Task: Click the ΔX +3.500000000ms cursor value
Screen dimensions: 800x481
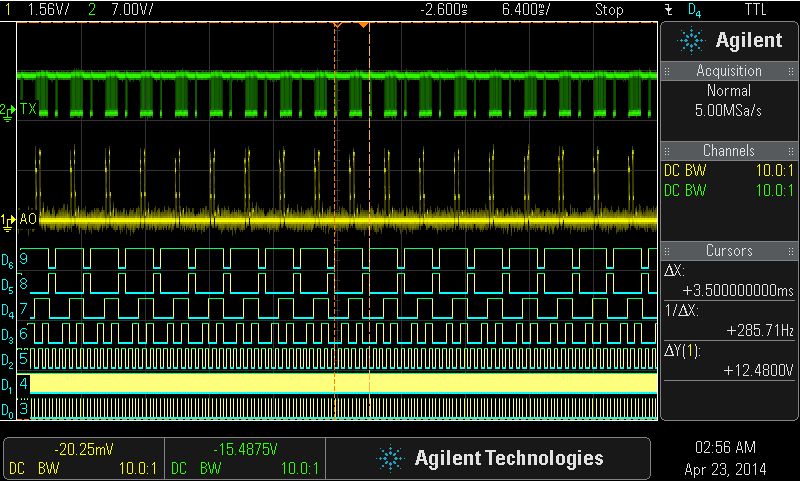Action: tap(738, 291)
